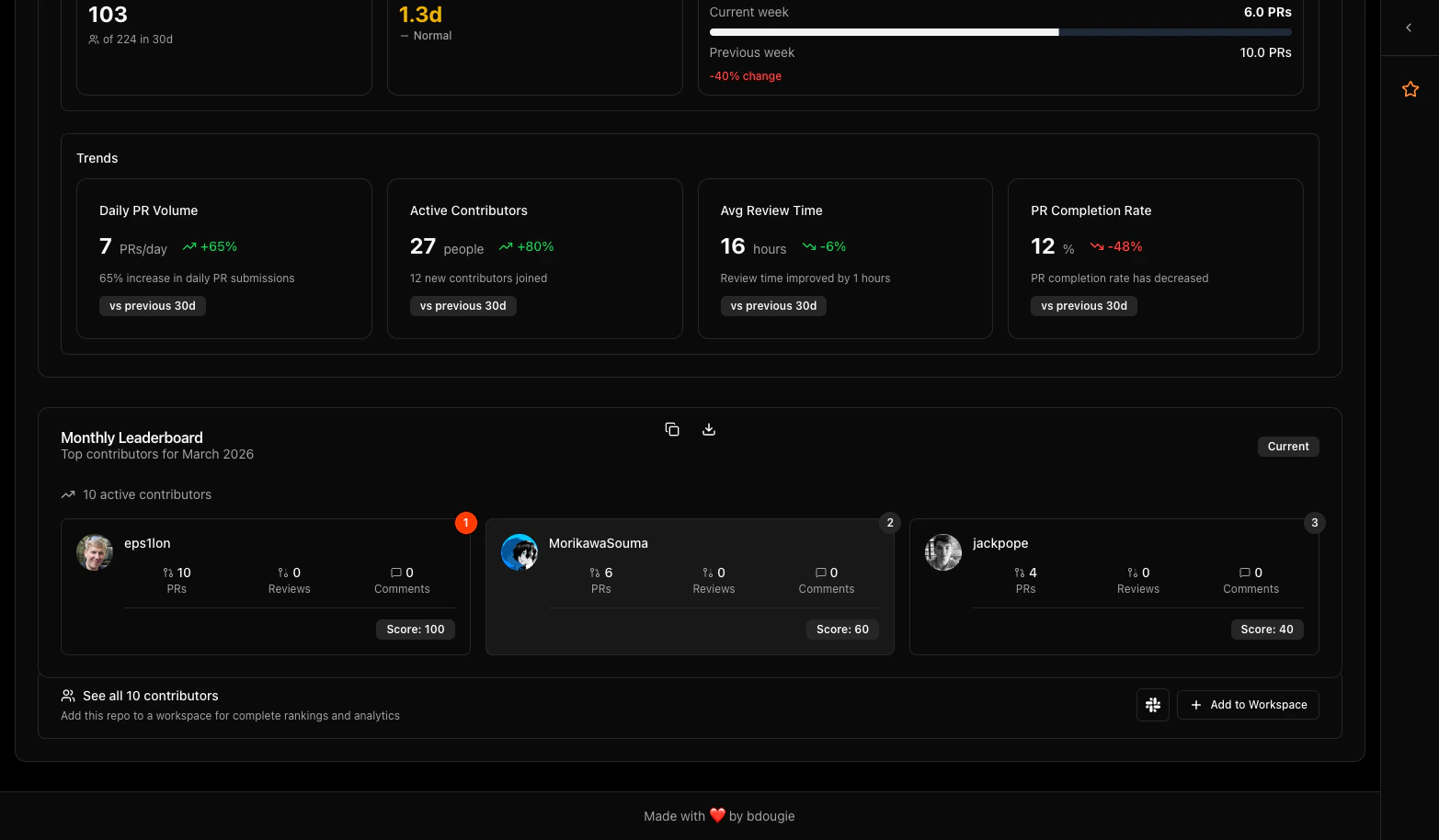The image size is (1439, 840).
Task: Click the Add to Workspace button
Action: click(x=1248, y=704)
